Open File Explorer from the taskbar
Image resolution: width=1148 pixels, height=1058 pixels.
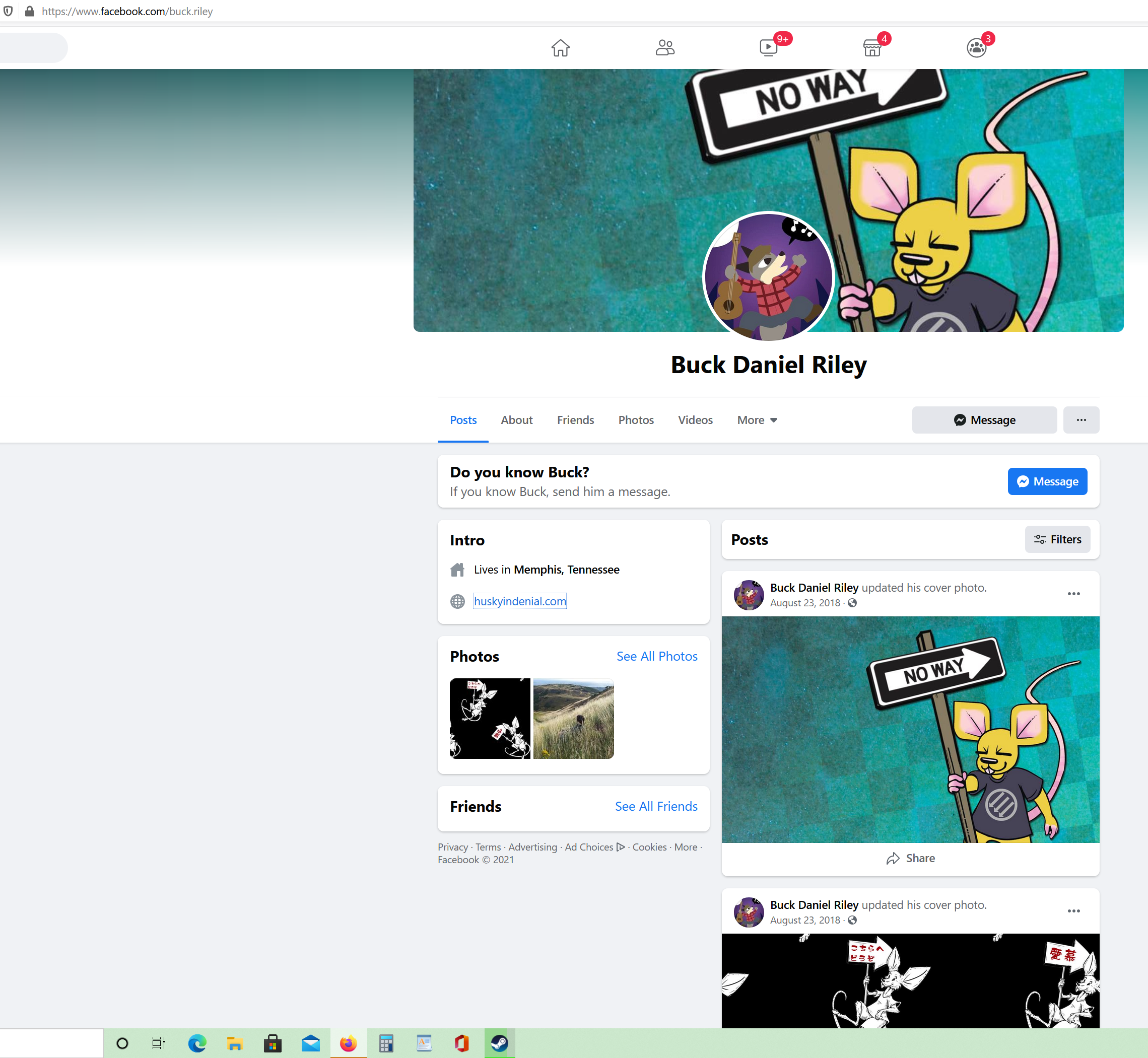[x=235, y=1043]
